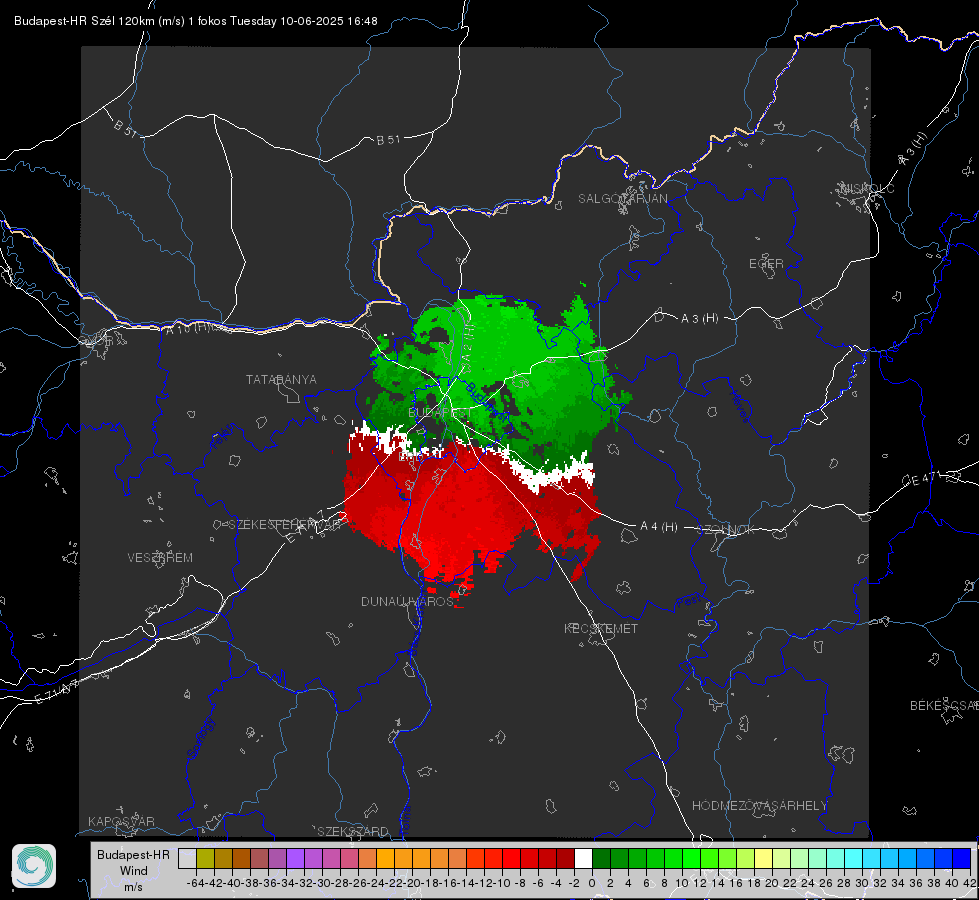Screen dimensions: 979x900
Task: Click the BÉKÉSCSABA city label
Action: pyautogui.click(x=944, y=705)
